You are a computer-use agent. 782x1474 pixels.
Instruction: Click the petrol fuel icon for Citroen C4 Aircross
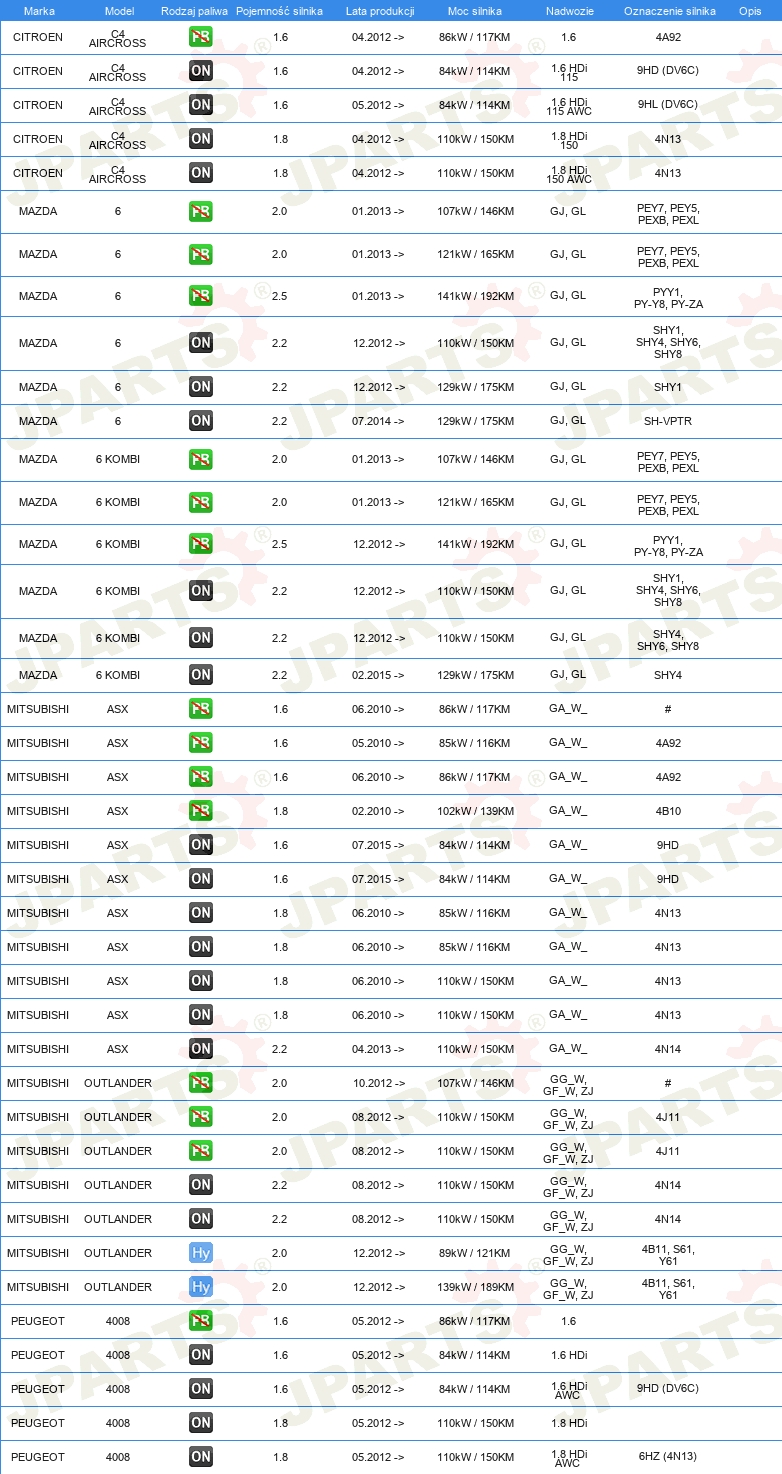pyautogui.click(x=201, y=37)
